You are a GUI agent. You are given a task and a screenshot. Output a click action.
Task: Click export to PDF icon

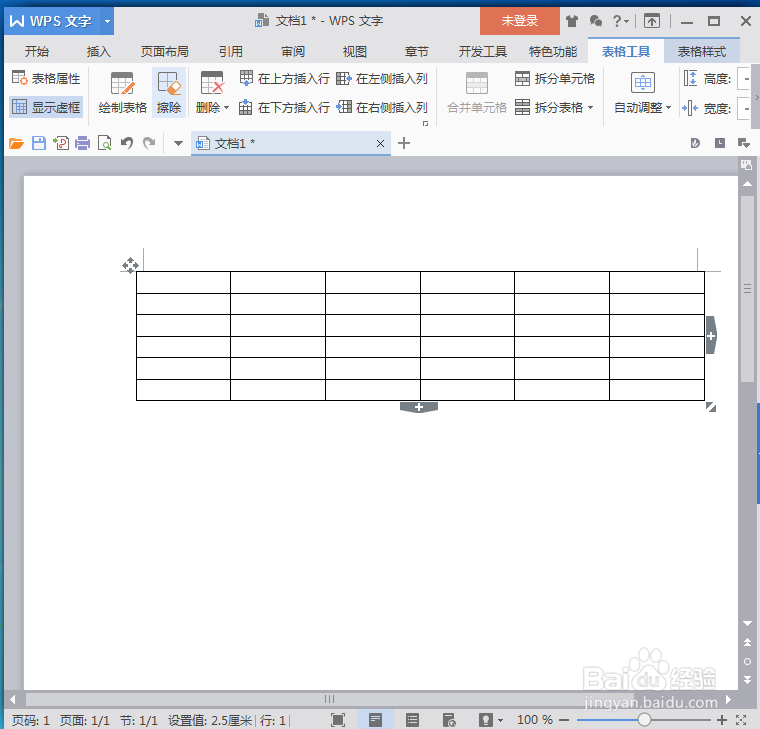click(x=61, y=143)
